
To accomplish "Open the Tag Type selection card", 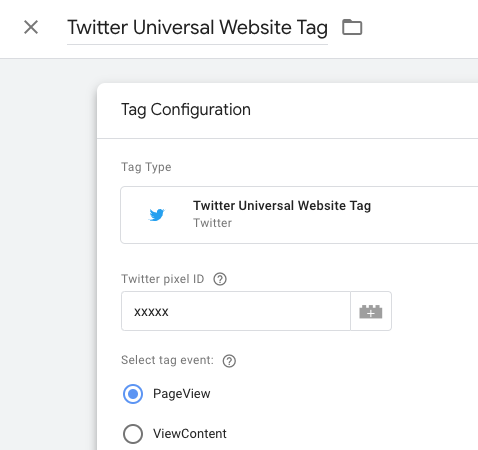I will (x=299, y=215).
